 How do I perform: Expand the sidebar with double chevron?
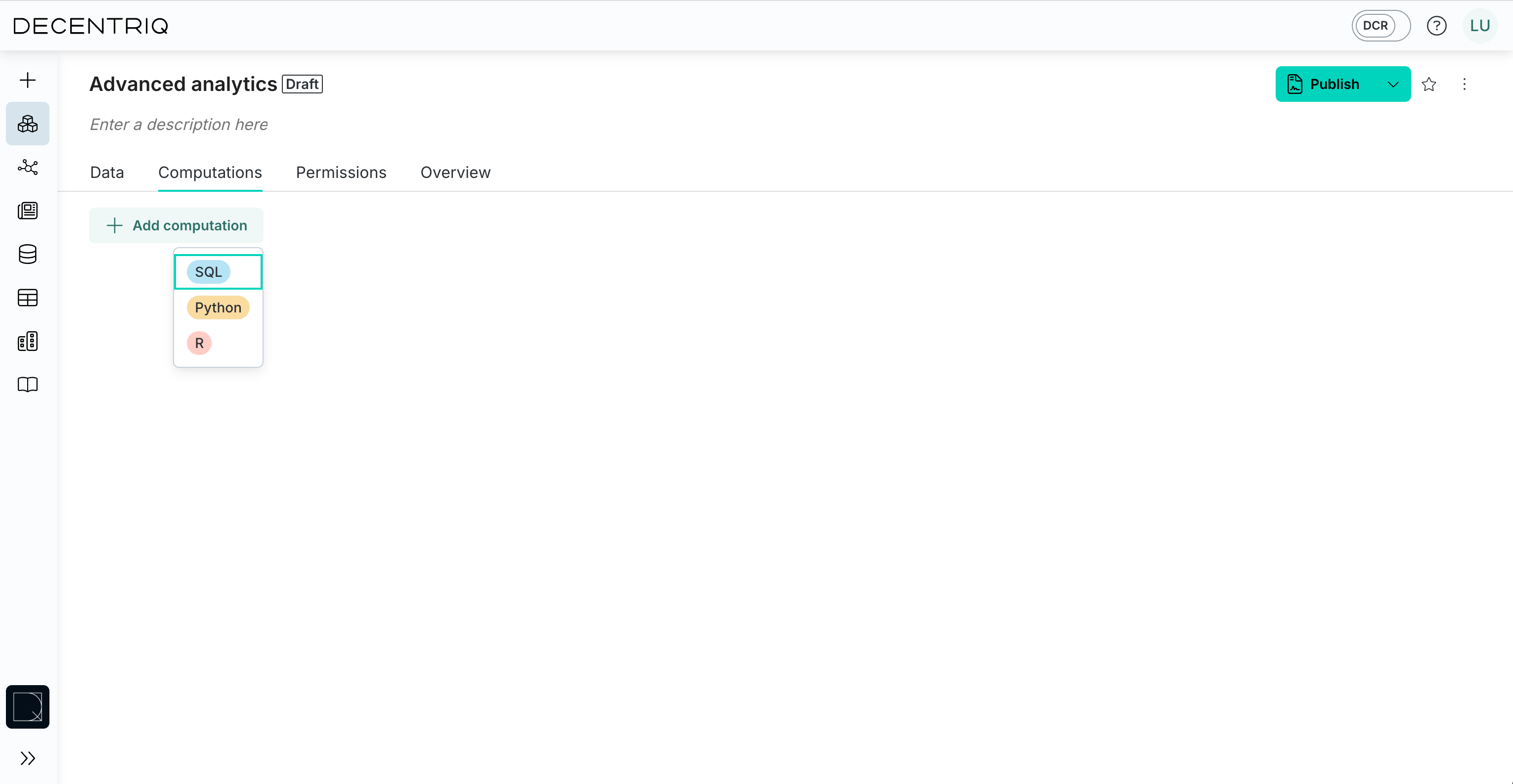pyautogui.click(x=28, y=758)
